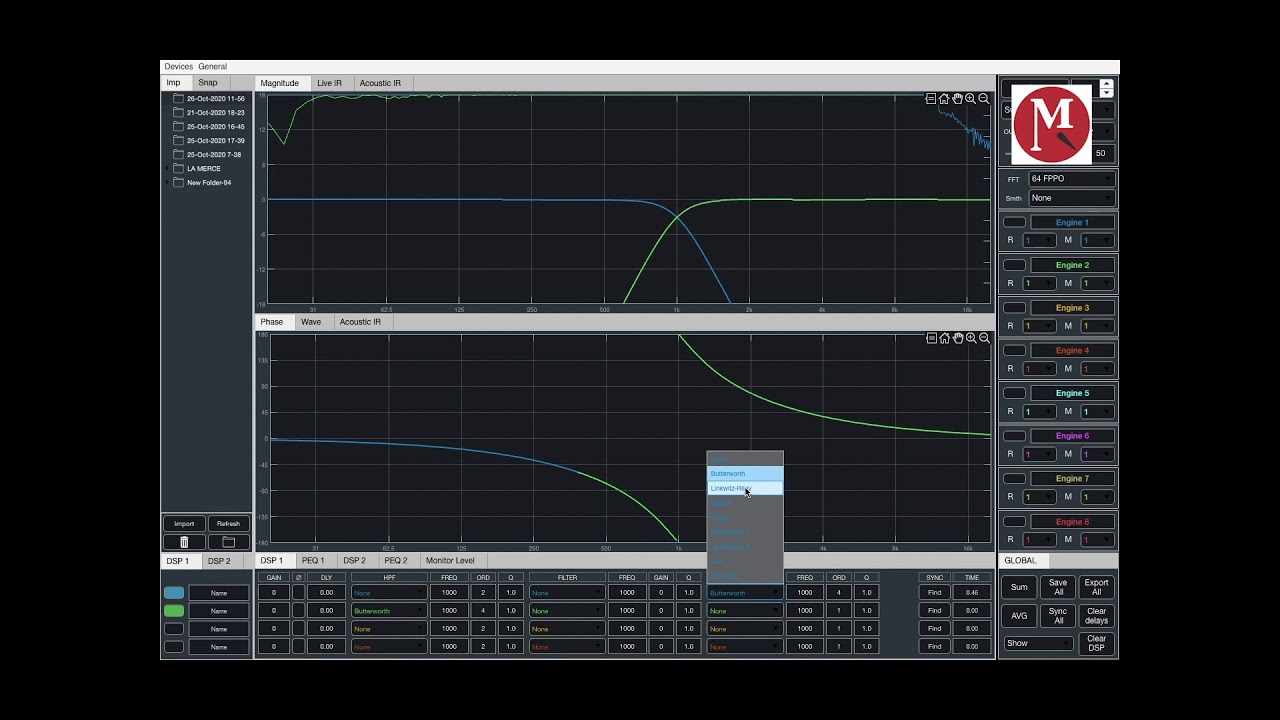Zoom out on the Phase graph
The height and width of the screenshot is (720, 1280).
coord(984,338)
